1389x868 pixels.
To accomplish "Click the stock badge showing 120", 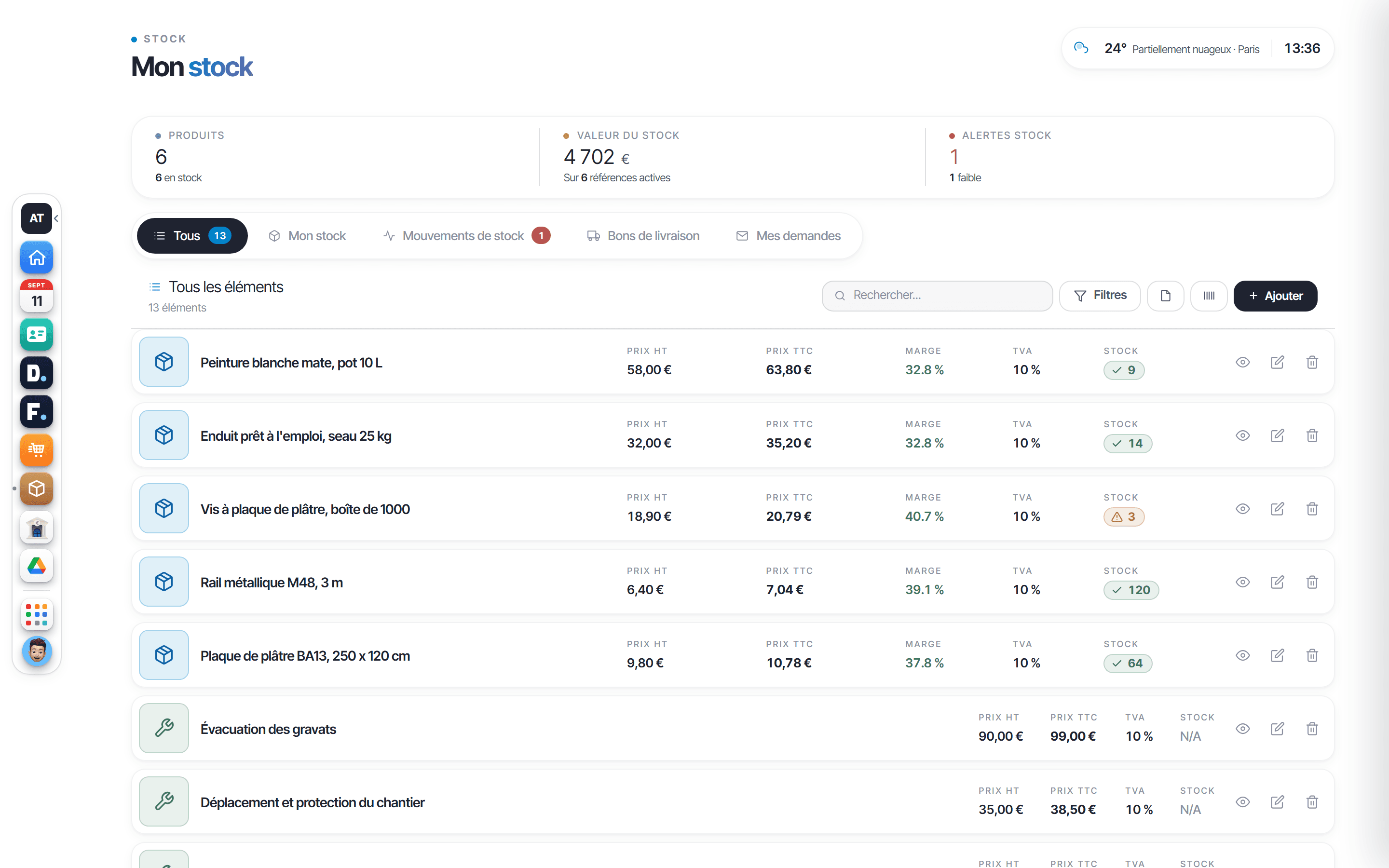I will point(1130,590).
